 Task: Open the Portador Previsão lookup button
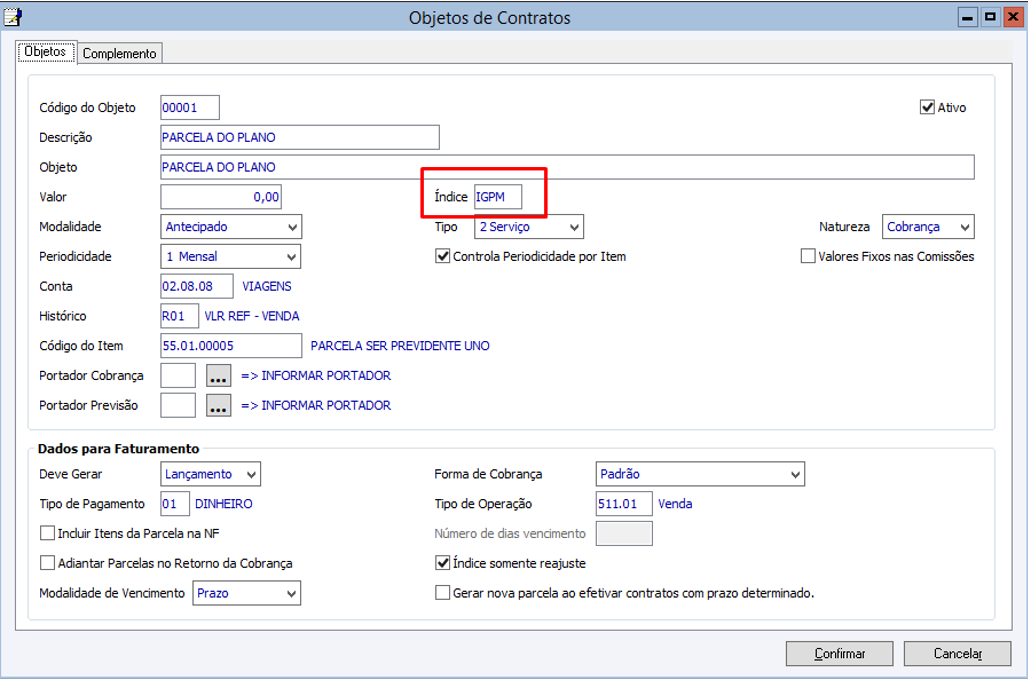[x=219, y=406]
